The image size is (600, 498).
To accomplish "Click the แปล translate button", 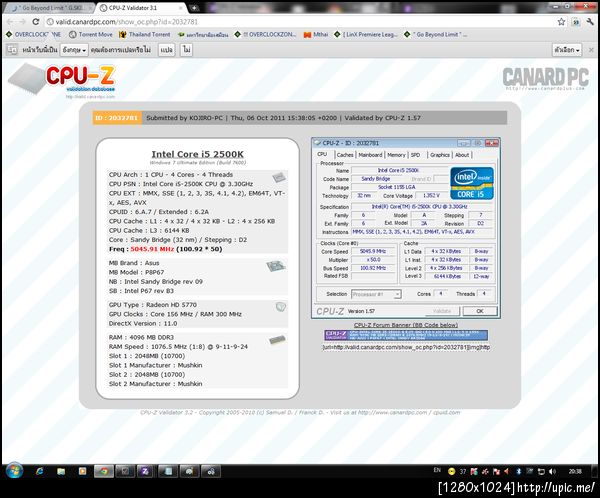I will click(x=166, y=50).
